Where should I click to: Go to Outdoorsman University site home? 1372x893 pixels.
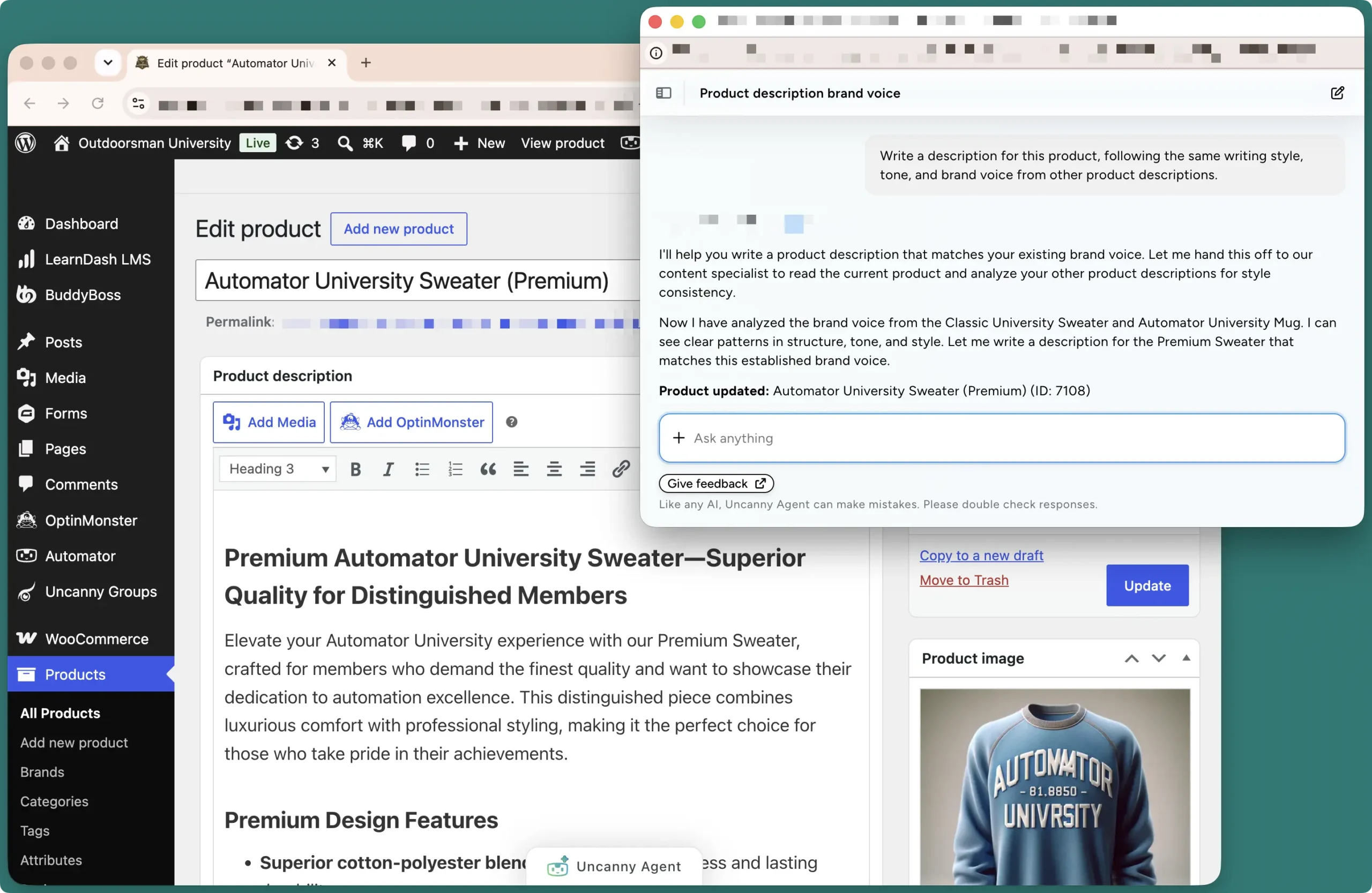coord(143,143)
